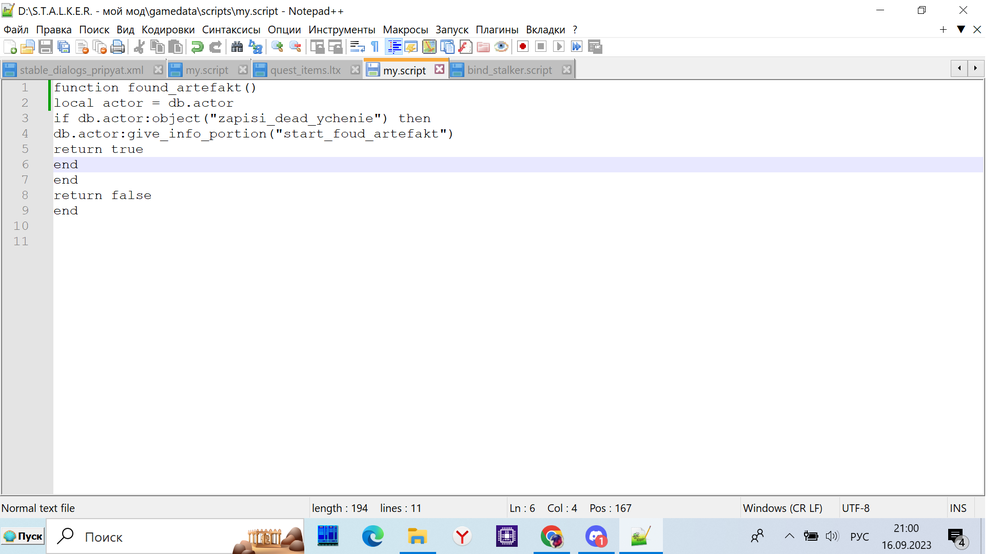Click the Save file toolbar icon
This screenshot has width=1000, height=554.
[x=45, y=47]
